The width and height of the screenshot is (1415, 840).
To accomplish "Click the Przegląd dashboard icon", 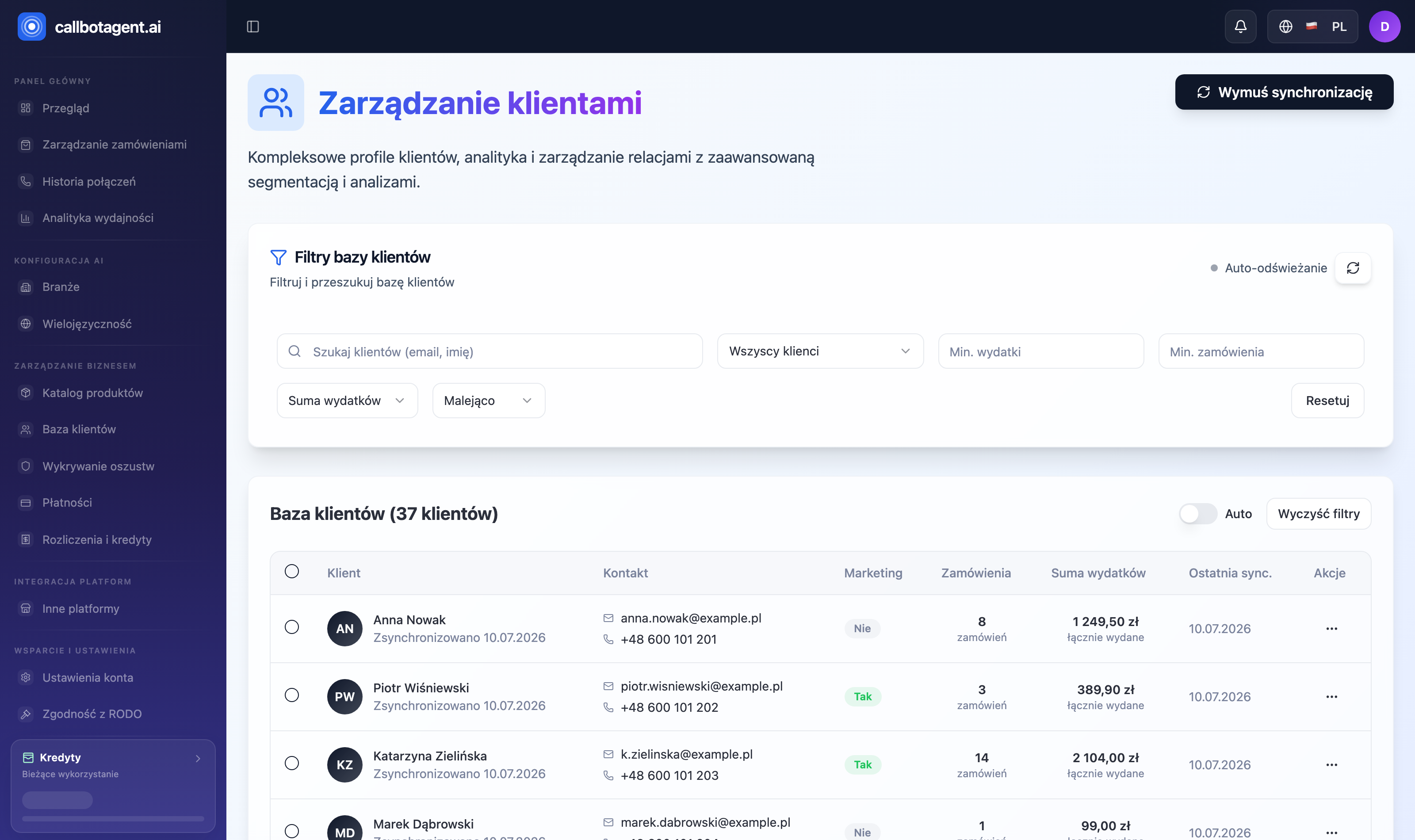I will pos(26,108).
